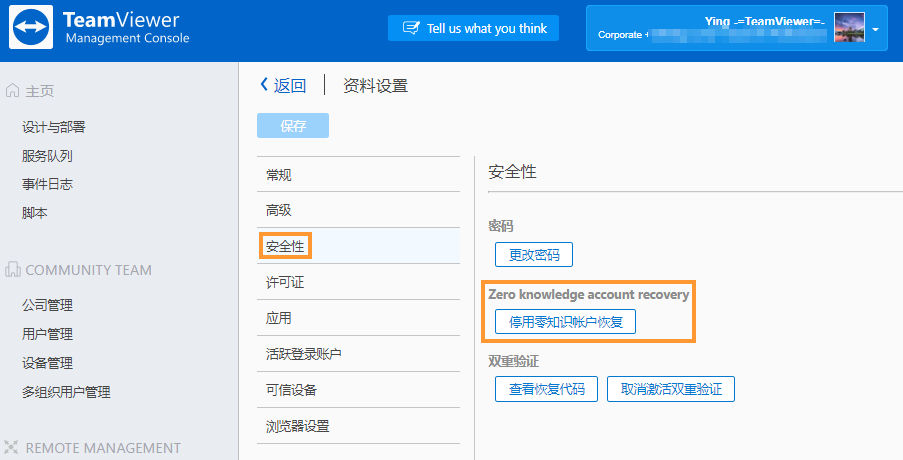This screenshot has height=460, width=903.
Task: Click the user profile avatar picture
Action: pyautogui.click(x=849, y=28)
